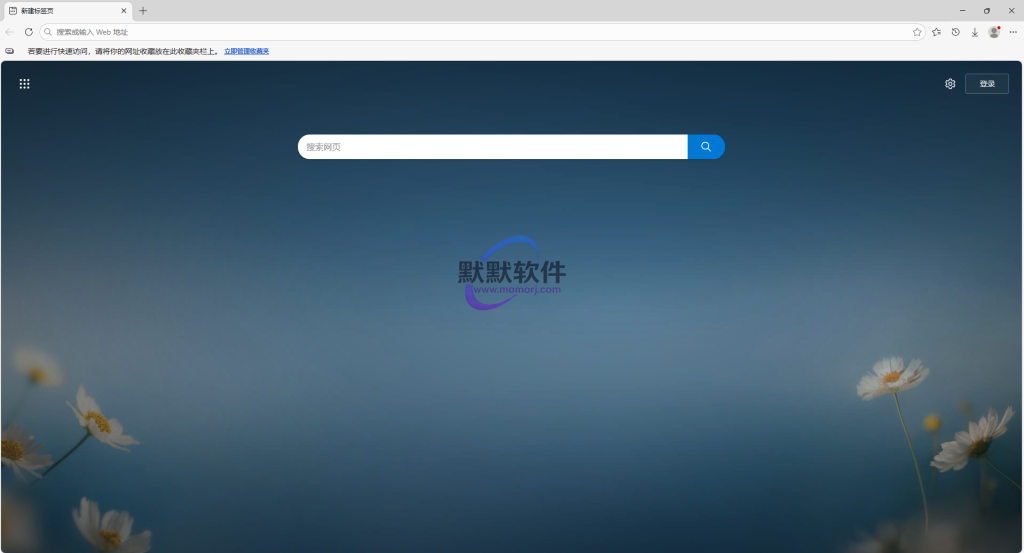The width and height of the screenshot is (1024, 553).
Task: Click the blue search magnifier button
Action: tap(706, 147)
